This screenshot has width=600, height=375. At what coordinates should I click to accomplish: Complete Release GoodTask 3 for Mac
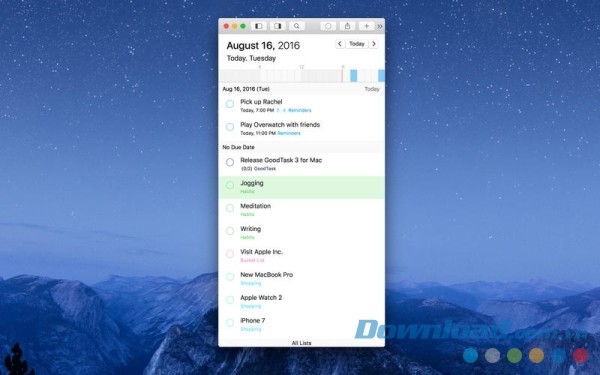pos(230,162)
